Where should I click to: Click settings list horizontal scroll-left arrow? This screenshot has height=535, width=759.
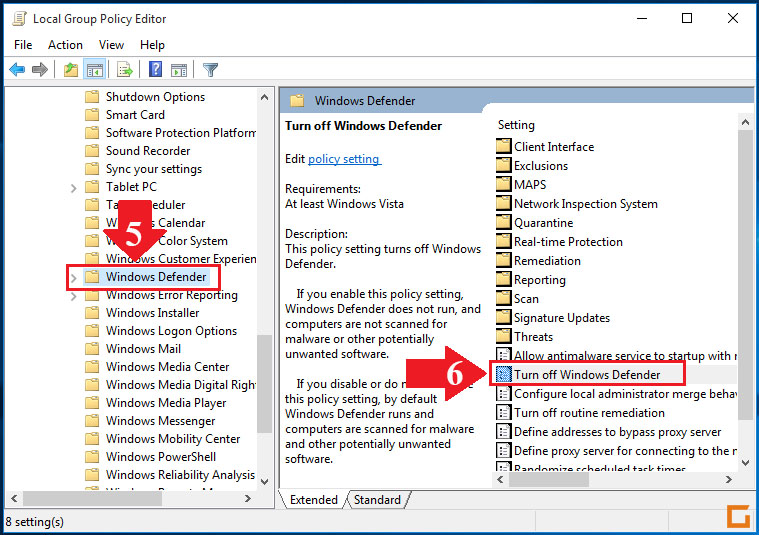pos(501,479)
